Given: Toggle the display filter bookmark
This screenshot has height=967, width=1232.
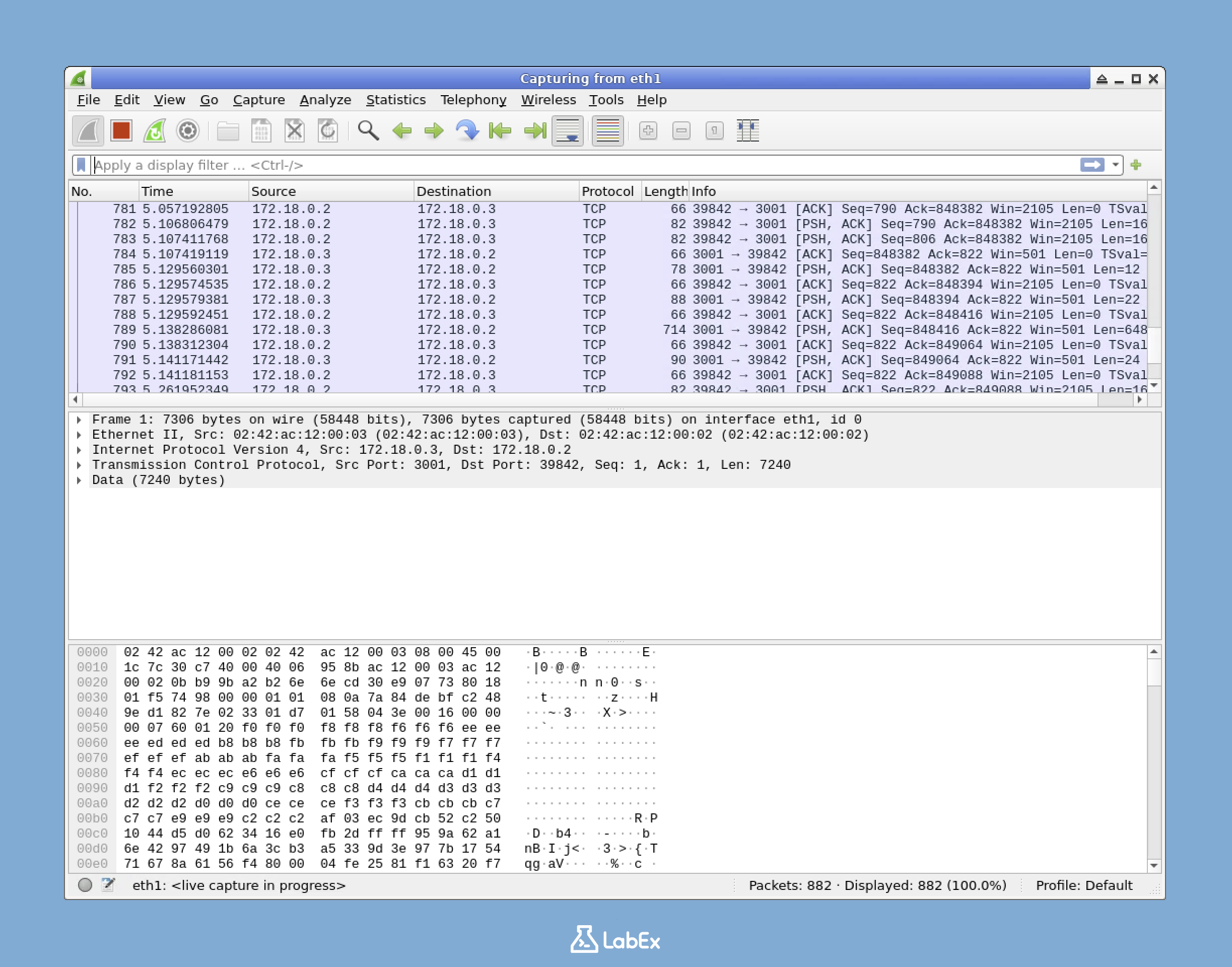Looking at the screenshot, I should [81, 165].
